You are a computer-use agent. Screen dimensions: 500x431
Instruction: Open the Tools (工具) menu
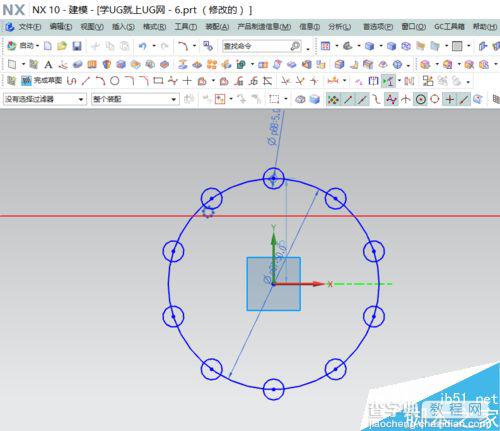tap(186, 27)
